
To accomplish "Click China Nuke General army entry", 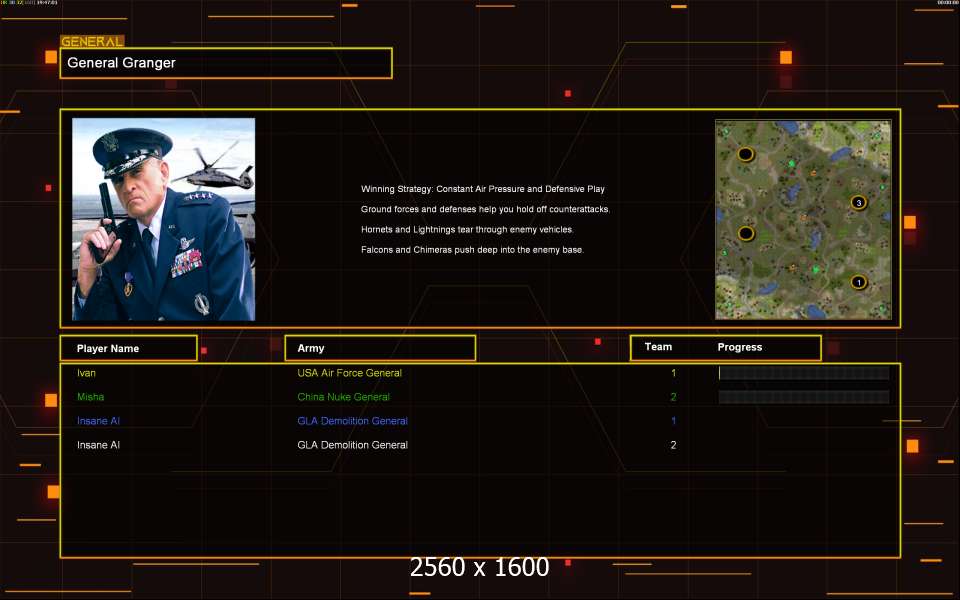I will click(x=343, y=397).
